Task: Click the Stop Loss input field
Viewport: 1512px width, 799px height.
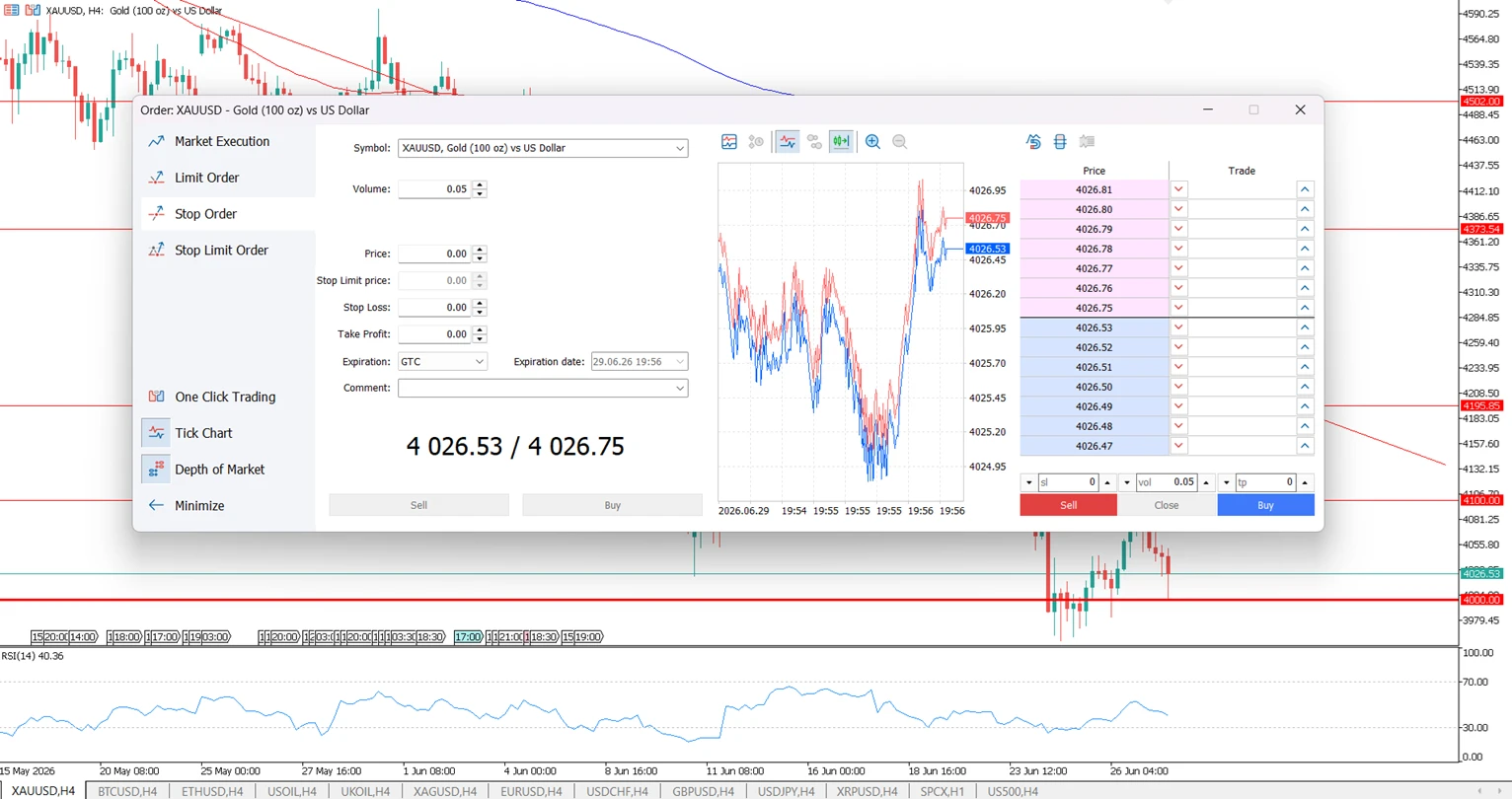Action: tap(434, 308)
